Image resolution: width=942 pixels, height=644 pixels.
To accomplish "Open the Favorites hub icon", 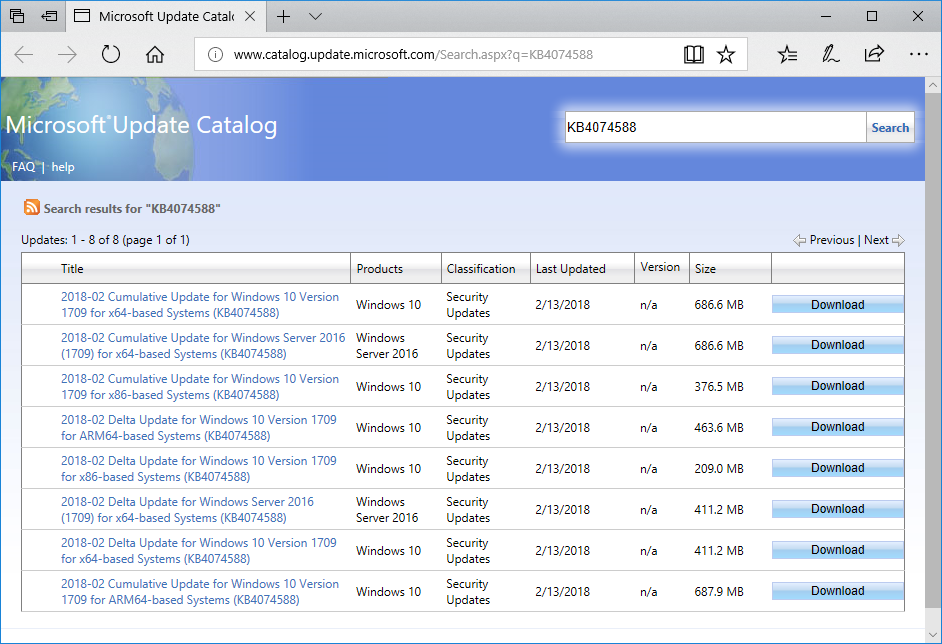I will click(788, 55).
